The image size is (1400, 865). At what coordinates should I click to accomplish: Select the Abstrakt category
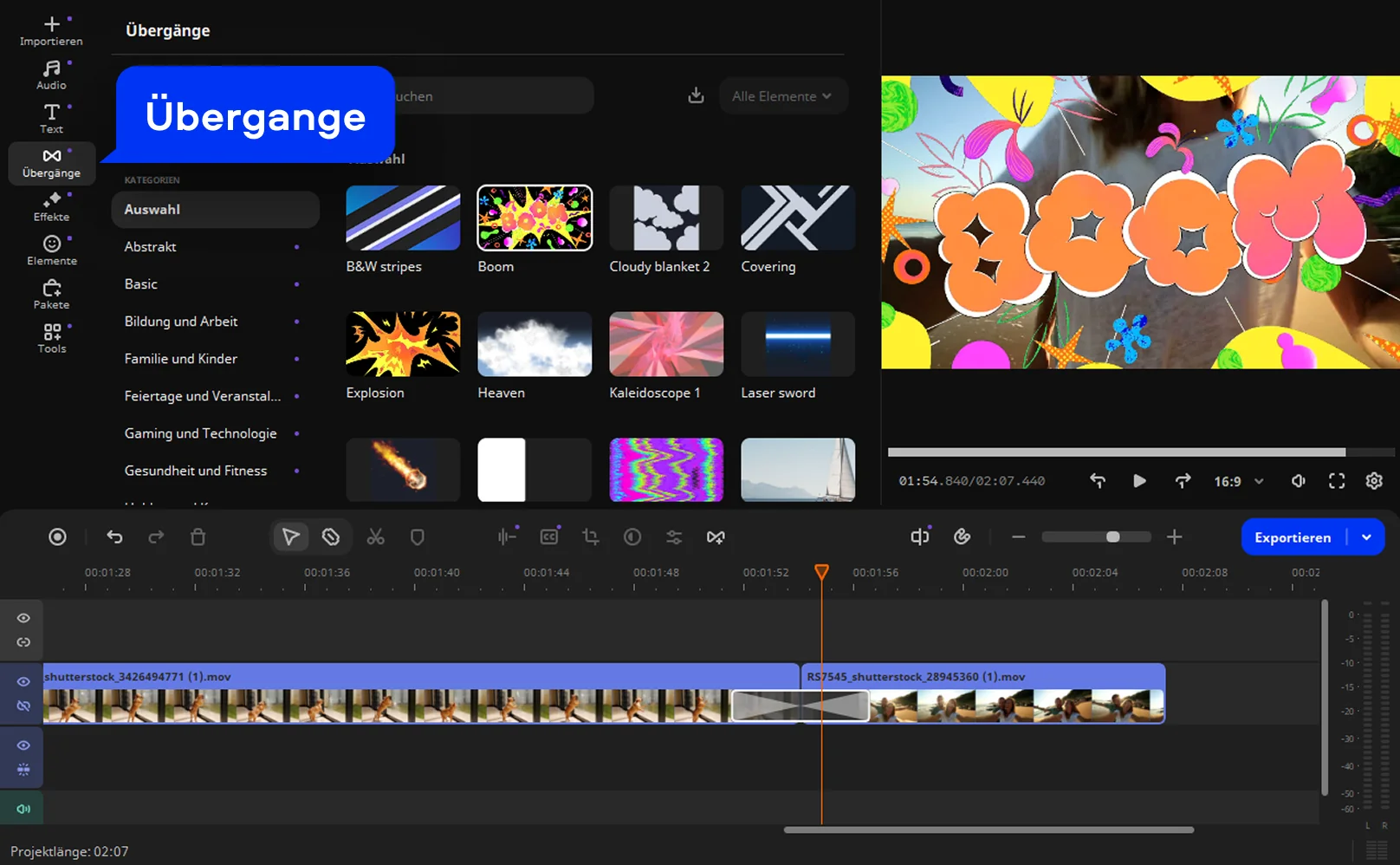tap(151, 247)
